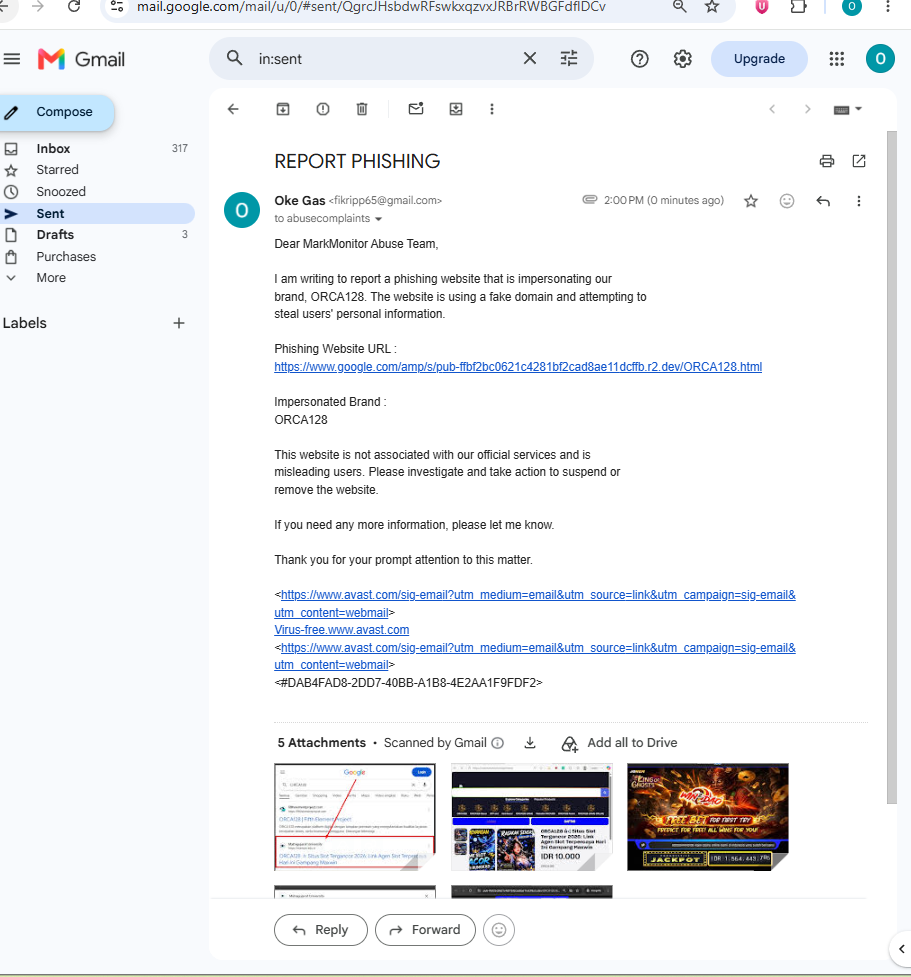911x977 pixels.
Task: Open the Chrome three-dot menu
Action: click(887, 6)
